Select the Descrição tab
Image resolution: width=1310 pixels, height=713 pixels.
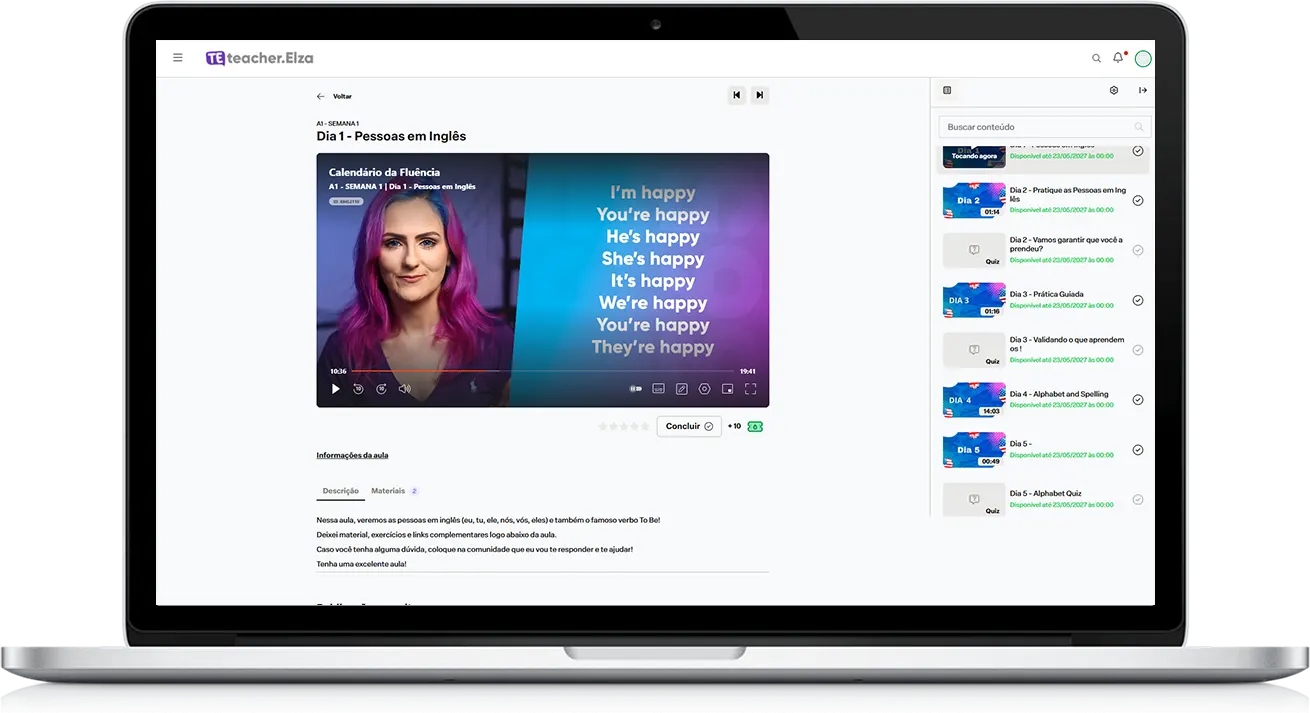point(340,491)
